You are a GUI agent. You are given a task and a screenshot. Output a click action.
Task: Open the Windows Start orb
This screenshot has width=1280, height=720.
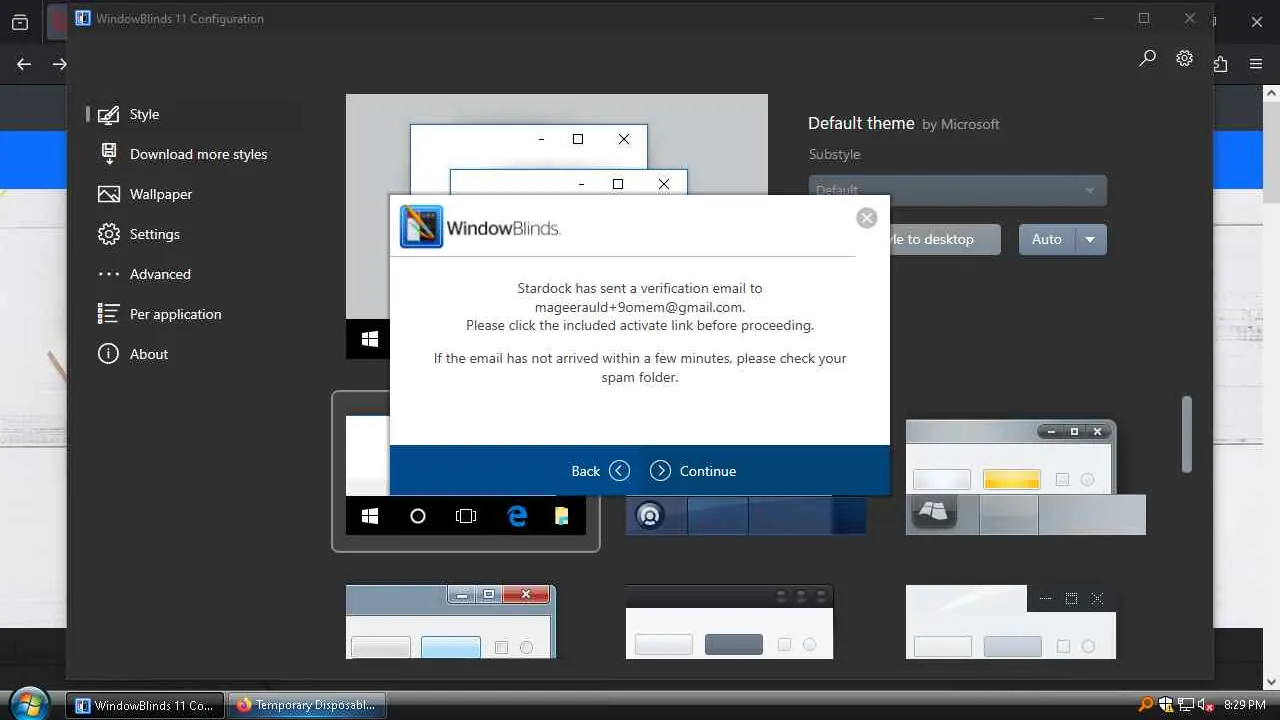coord(29,704)
